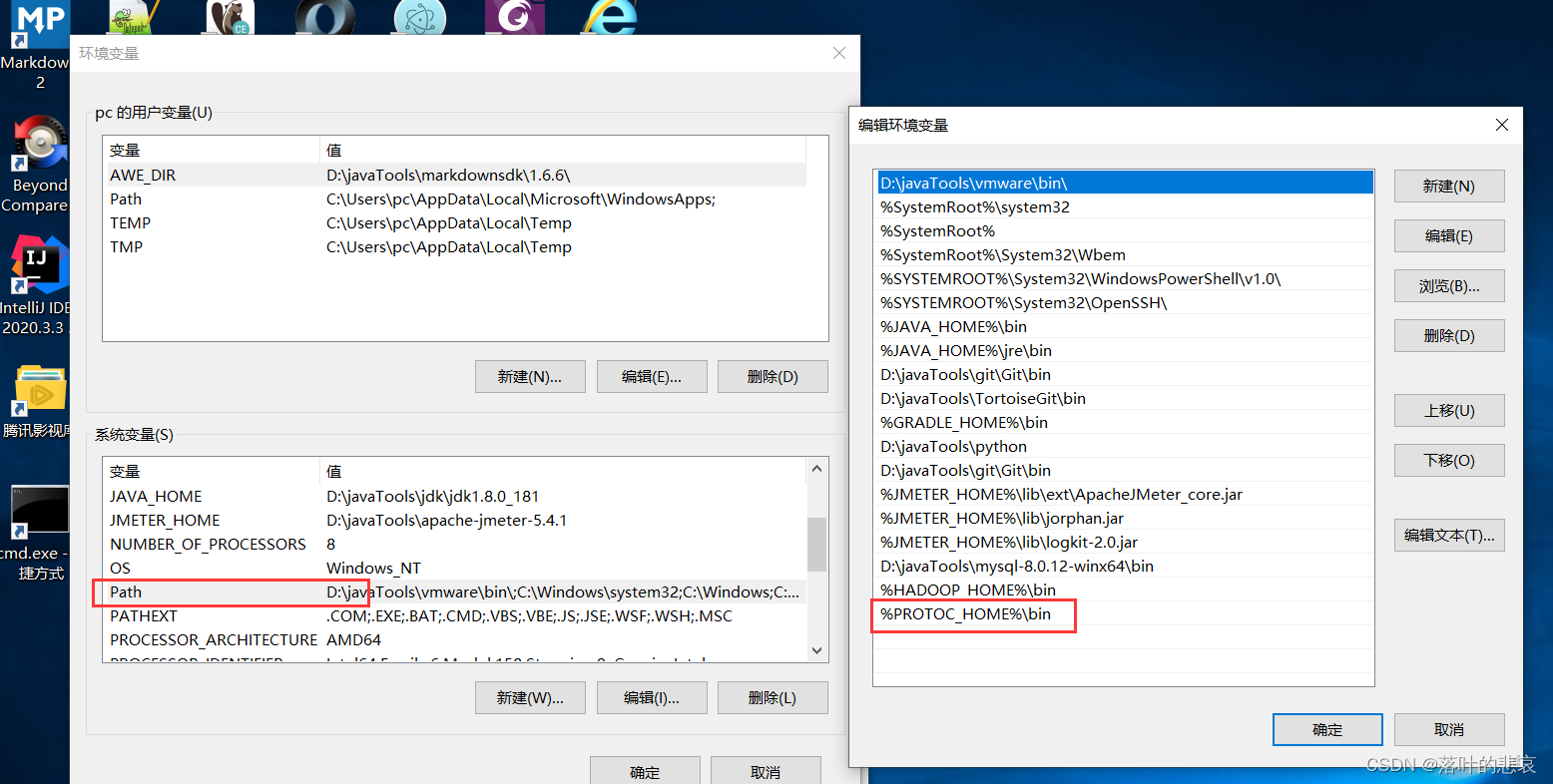Image resolution: width=1553 pixels, height=784 pixels.
Task: Click the up arrow of system variables scrollbar
Action: point(816,469)
